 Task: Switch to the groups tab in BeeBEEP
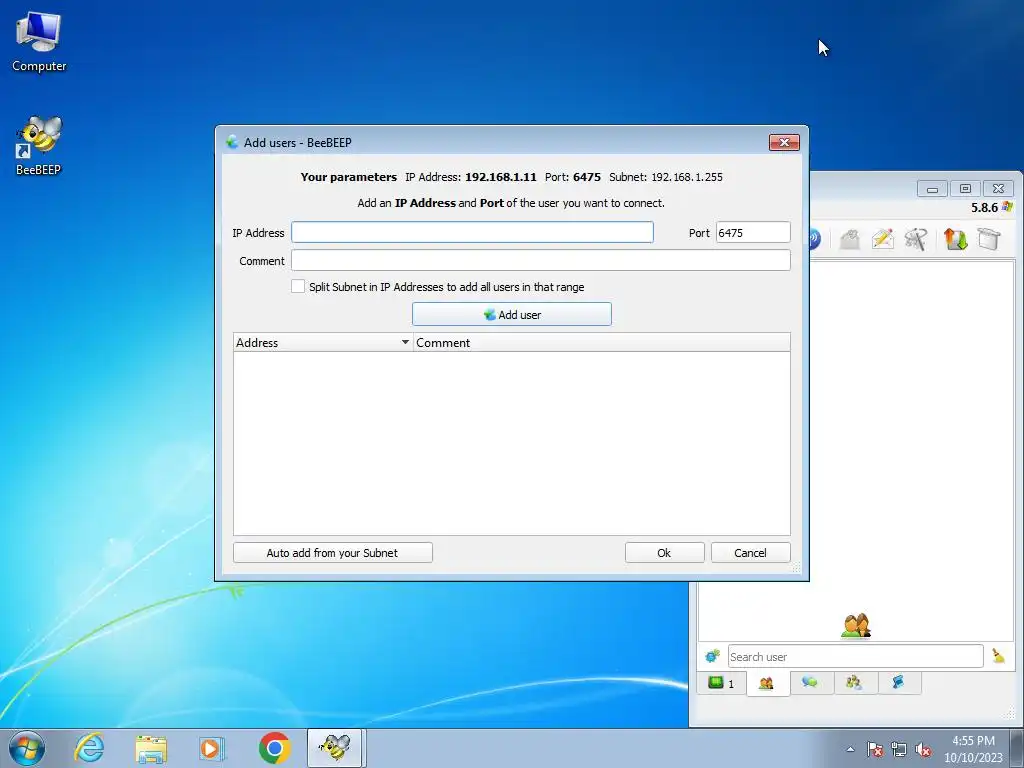[x=854, y=682]
